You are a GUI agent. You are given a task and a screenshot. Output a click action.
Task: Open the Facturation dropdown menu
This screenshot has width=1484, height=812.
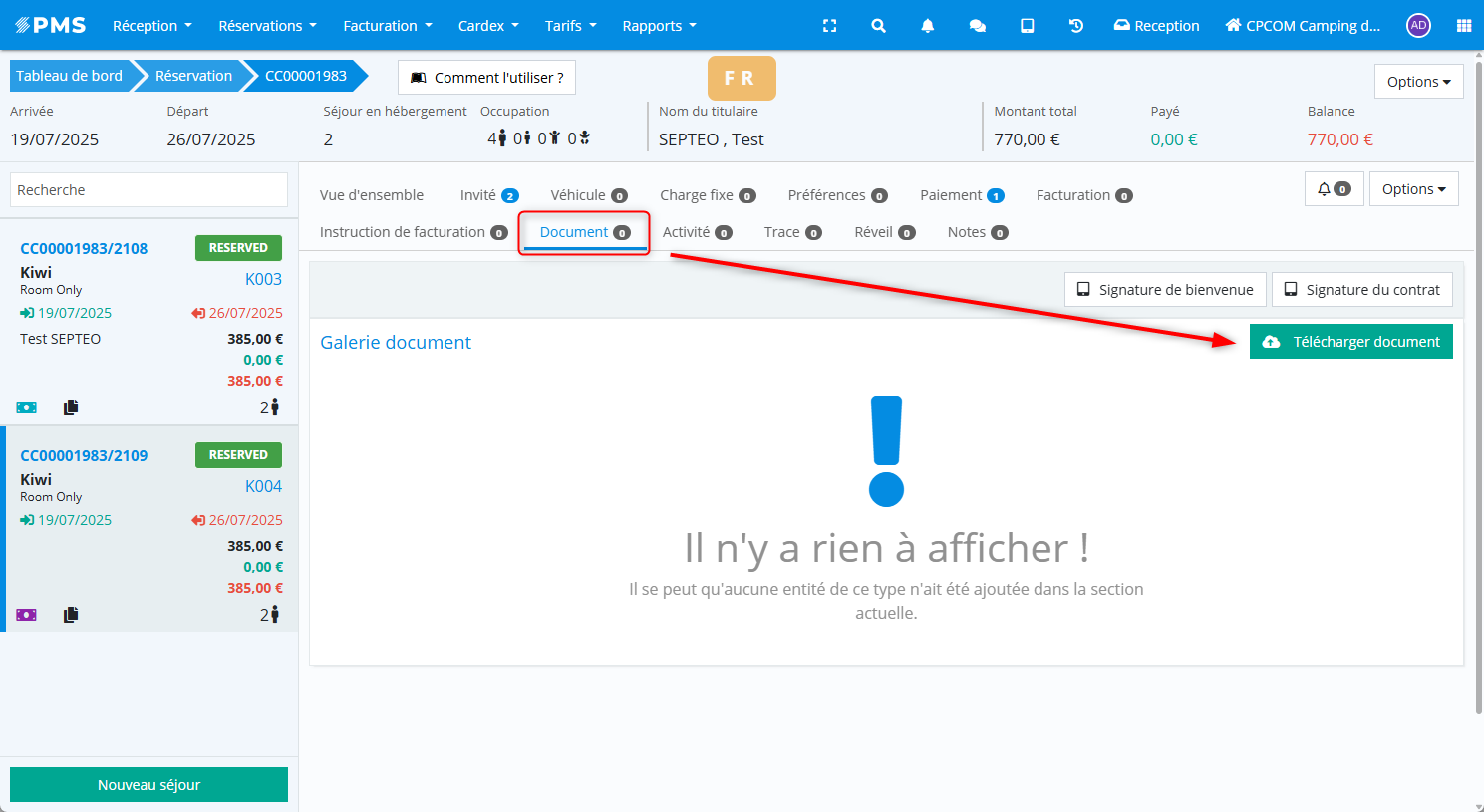[387, 26]
